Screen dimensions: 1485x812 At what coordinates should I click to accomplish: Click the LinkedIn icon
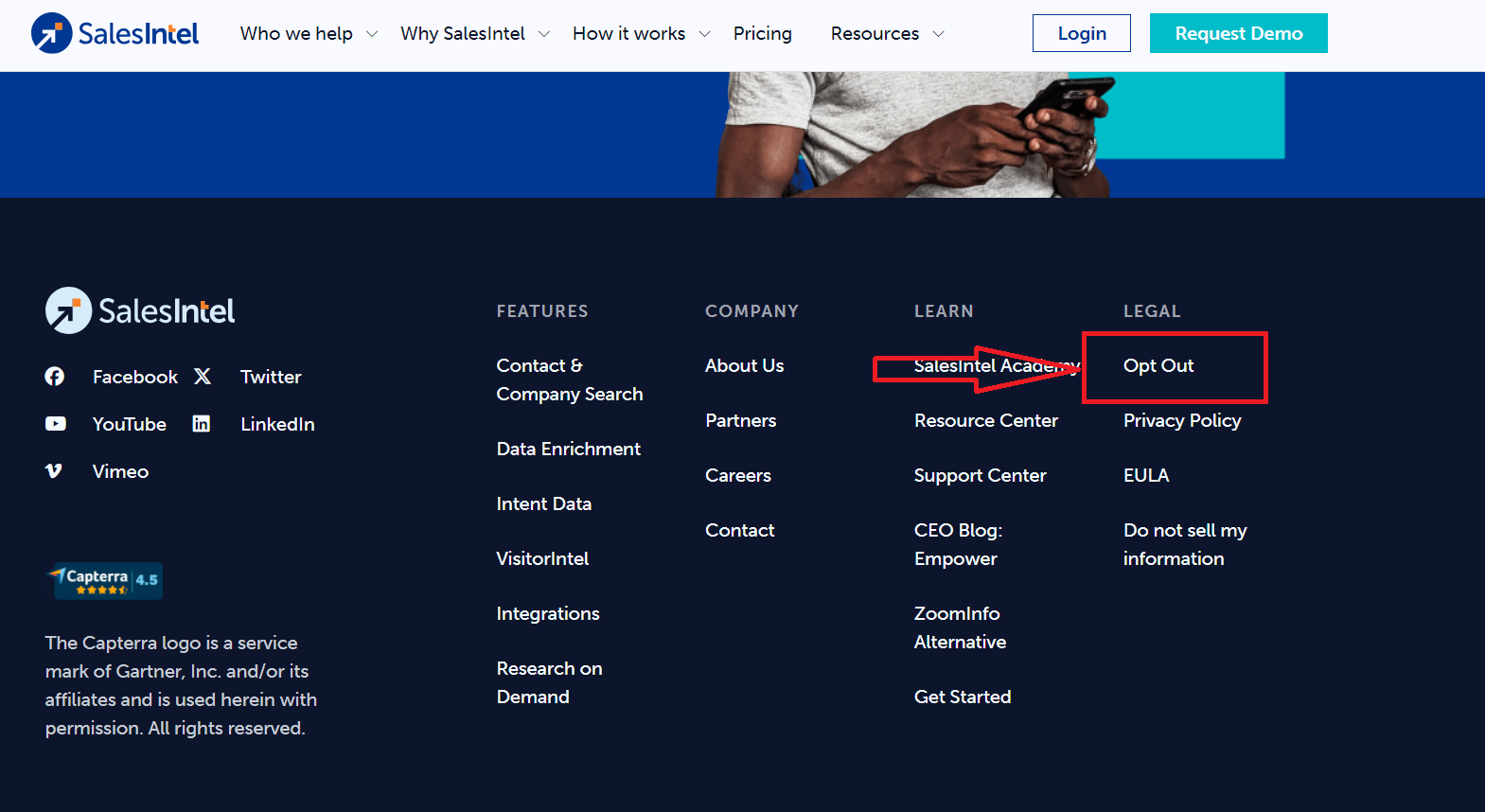point(201,424)
